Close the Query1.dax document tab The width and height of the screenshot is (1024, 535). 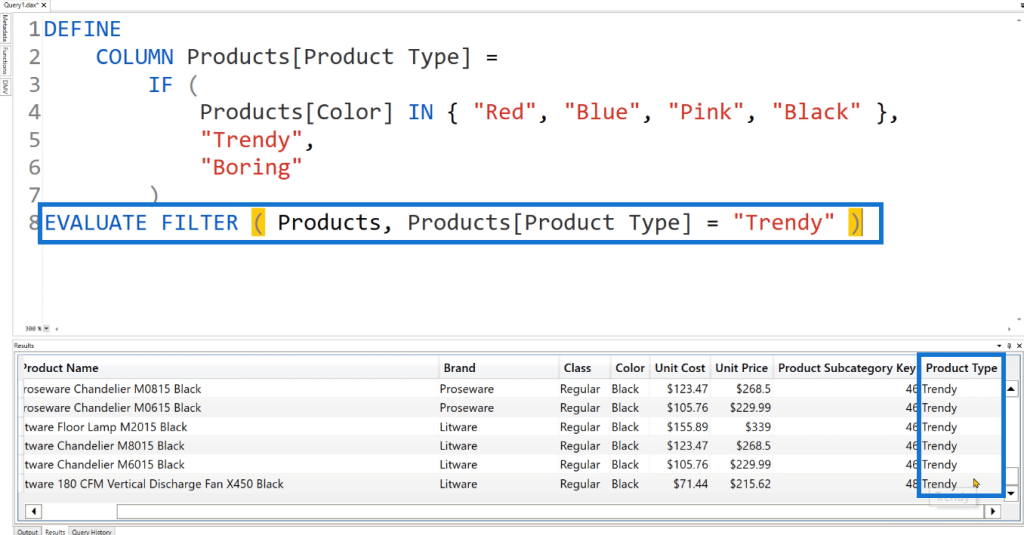pos(44,5)
